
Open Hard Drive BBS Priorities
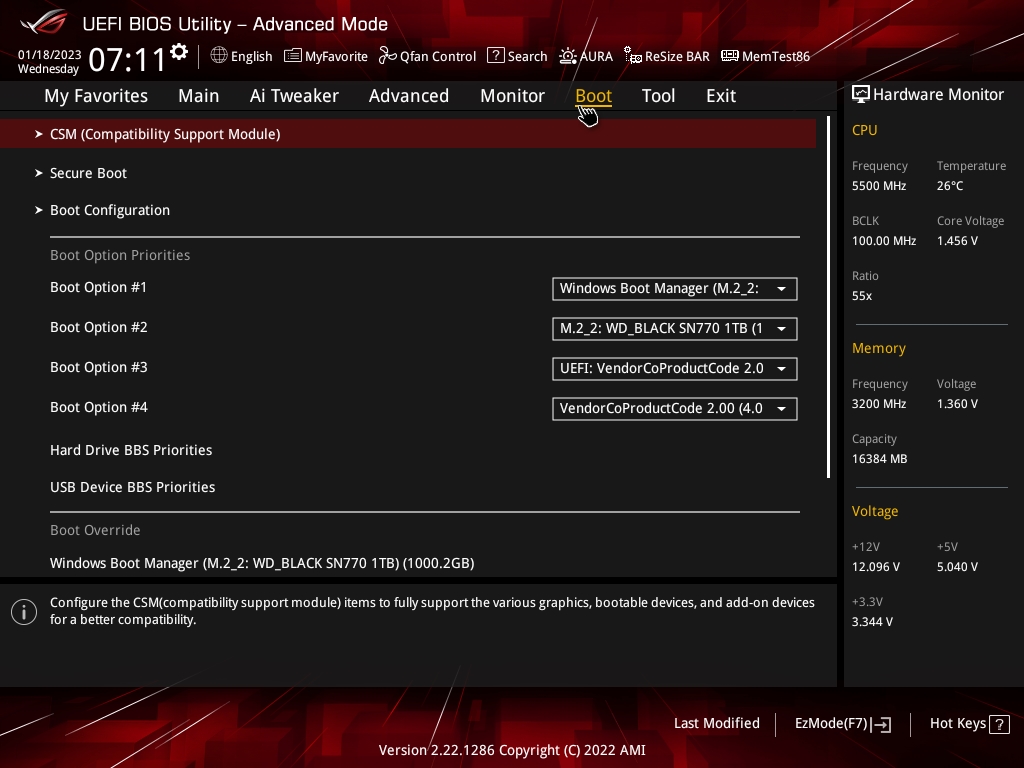click(131, 450)
